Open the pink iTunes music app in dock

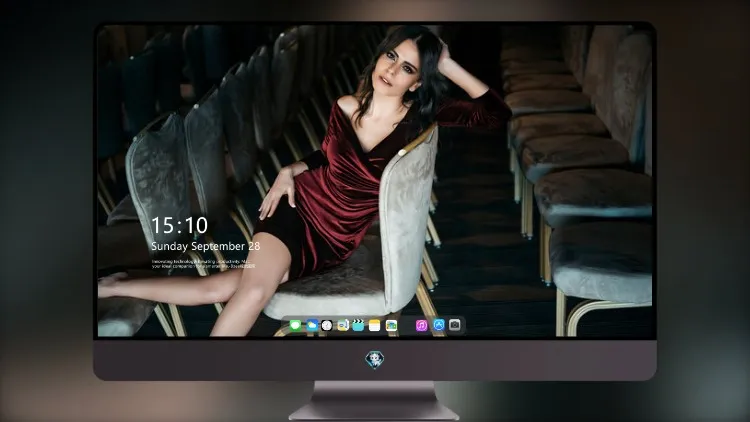[x=422, y=325]
